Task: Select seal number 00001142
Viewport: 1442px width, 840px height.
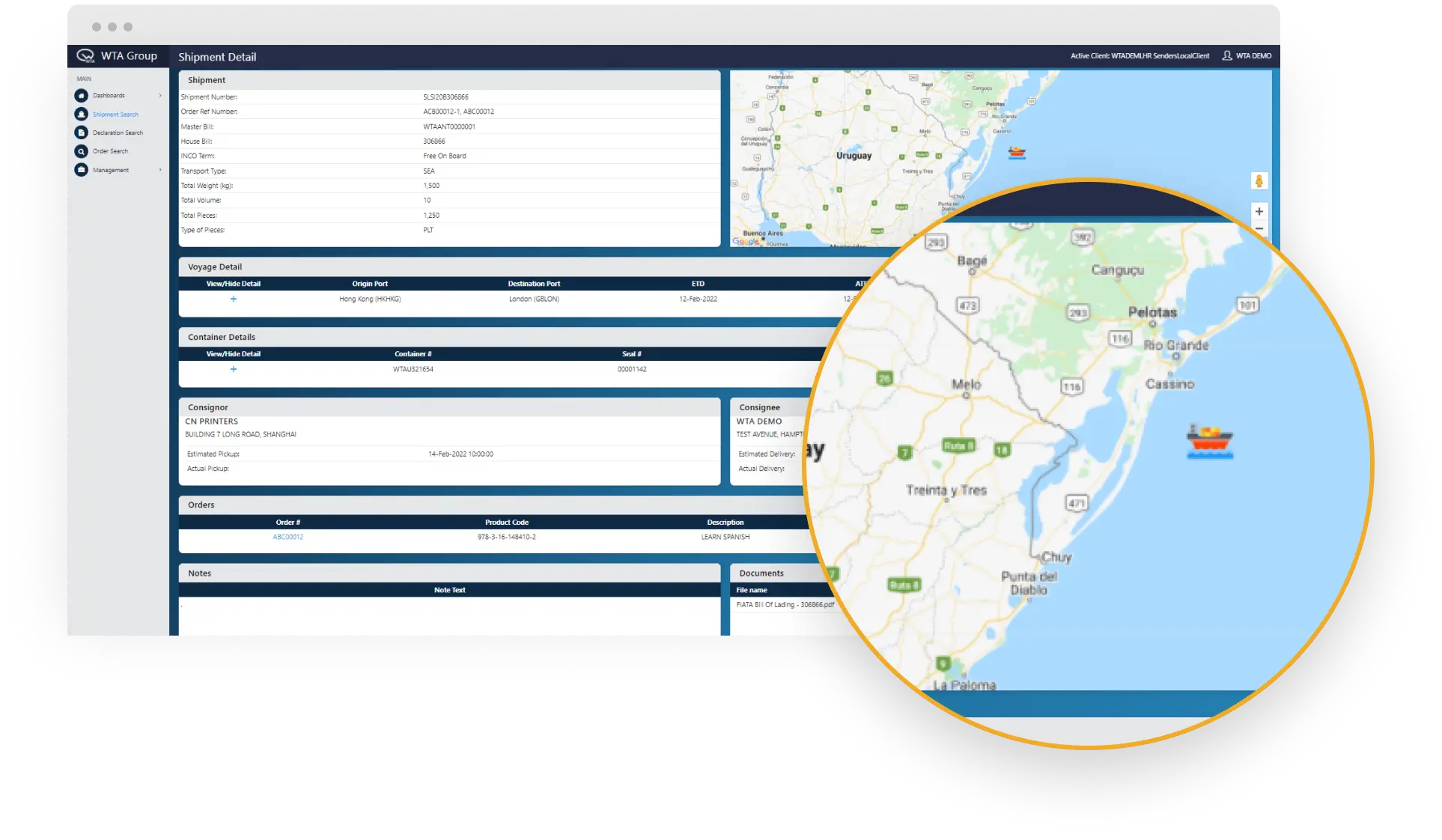Action: [632, 369]
